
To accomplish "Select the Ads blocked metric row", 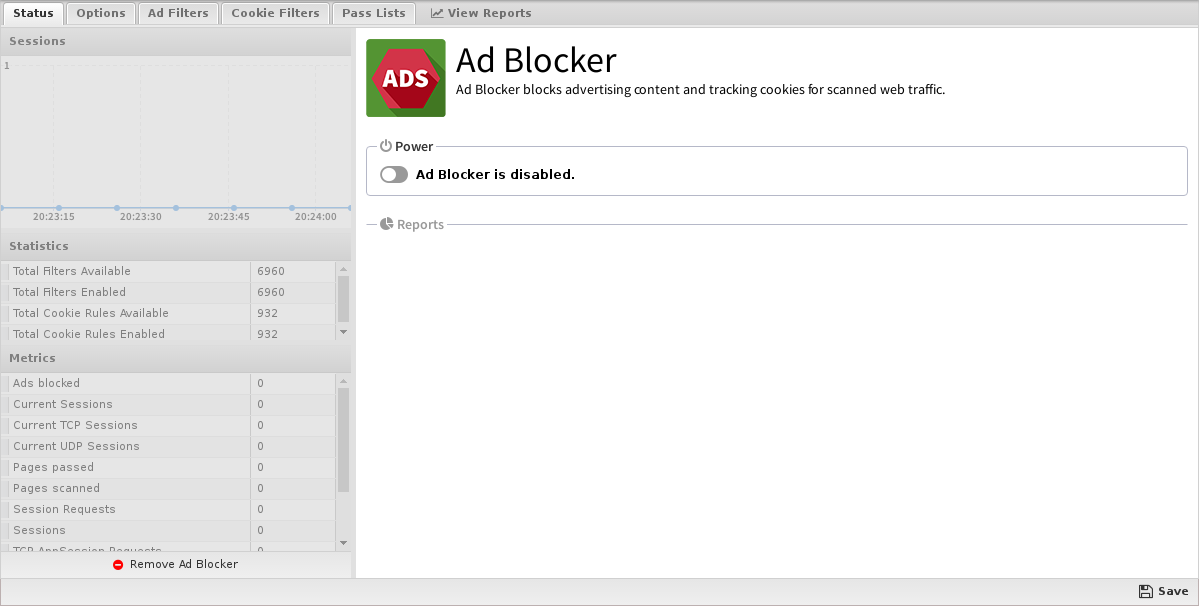I will coord(168,383).
